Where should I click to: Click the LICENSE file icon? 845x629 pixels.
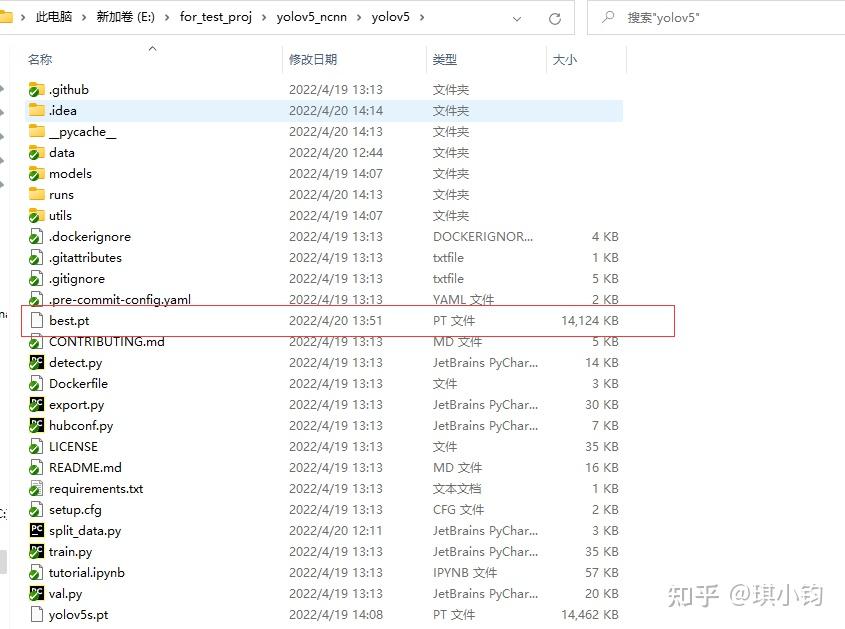click(x=36, y=447)
